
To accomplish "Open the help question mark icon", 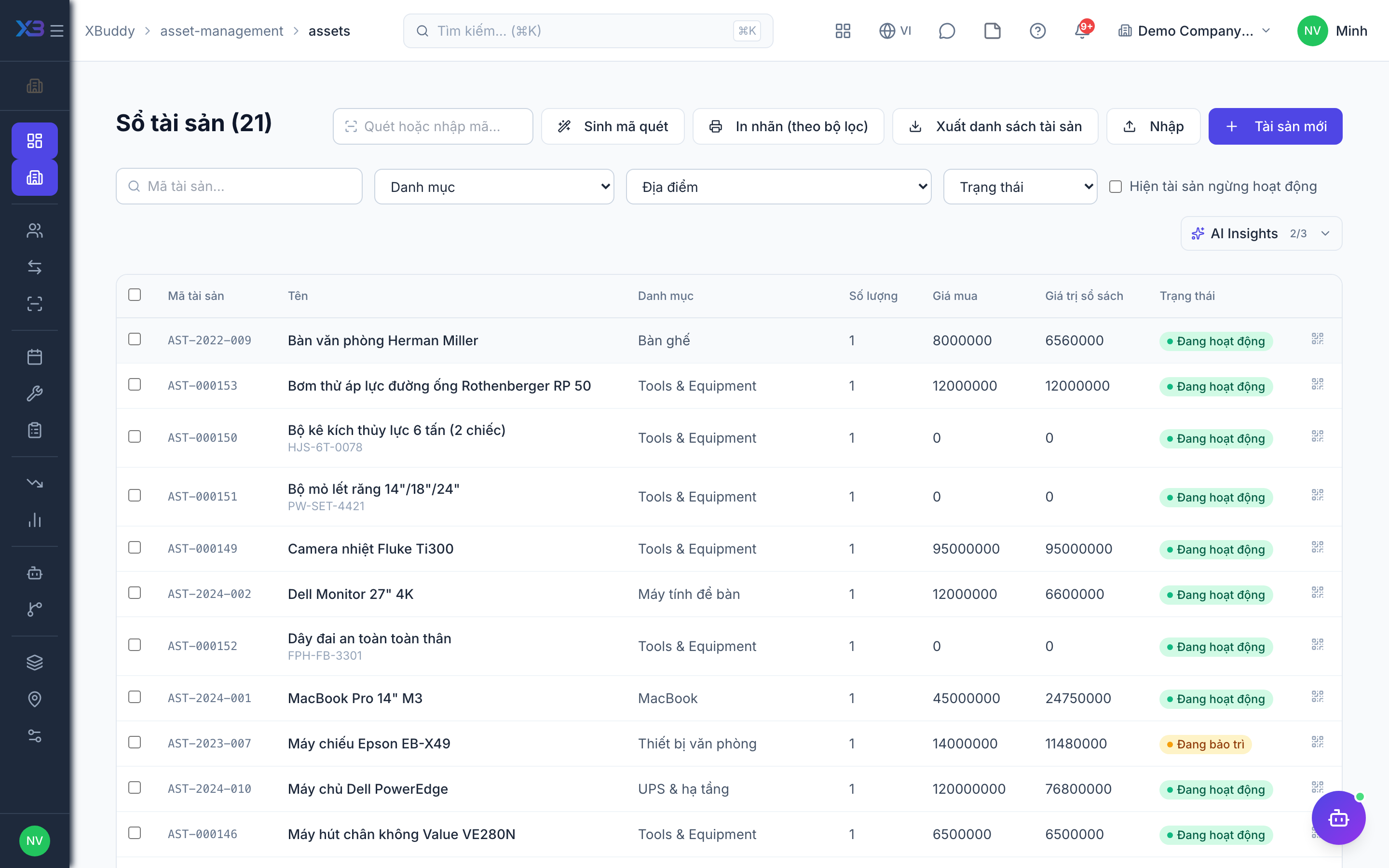I will pos(1037,31).
